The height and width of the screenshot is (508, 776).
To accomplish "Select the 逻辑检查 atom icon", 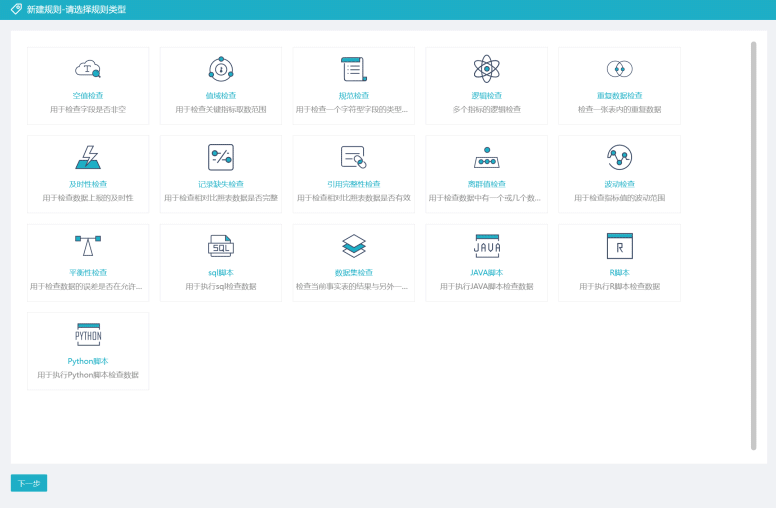I will 486,69.
